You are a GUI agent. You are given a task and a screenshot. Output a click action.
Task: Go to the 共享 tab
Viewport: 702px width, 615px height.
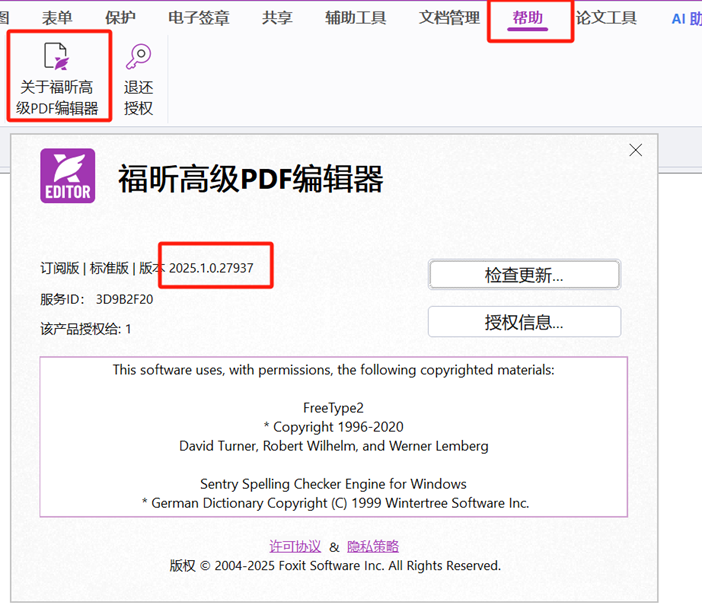[277, 18]
